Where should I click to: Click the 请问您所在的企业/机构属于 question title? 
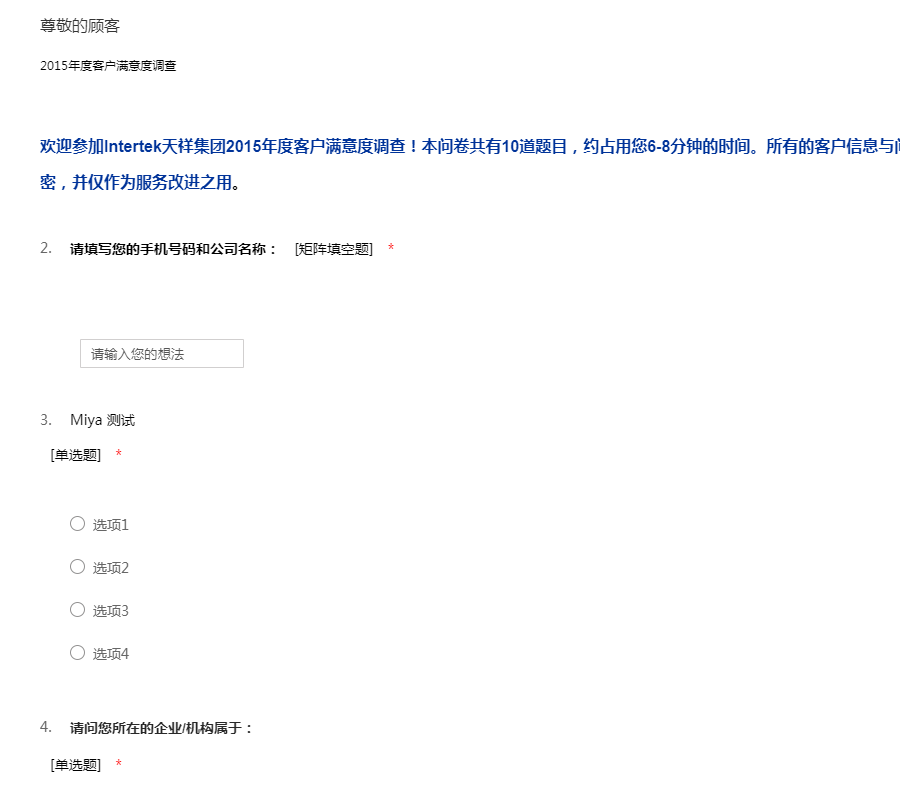162,728
